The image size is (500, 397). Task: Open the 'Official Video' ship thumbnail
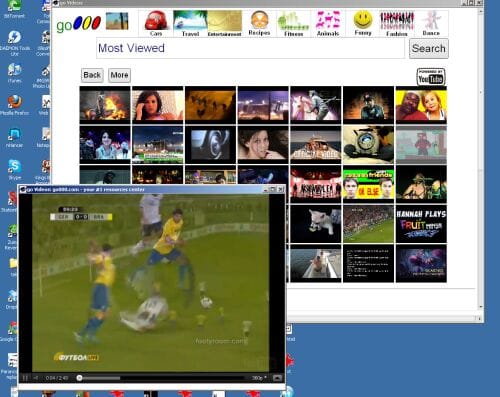316,145
